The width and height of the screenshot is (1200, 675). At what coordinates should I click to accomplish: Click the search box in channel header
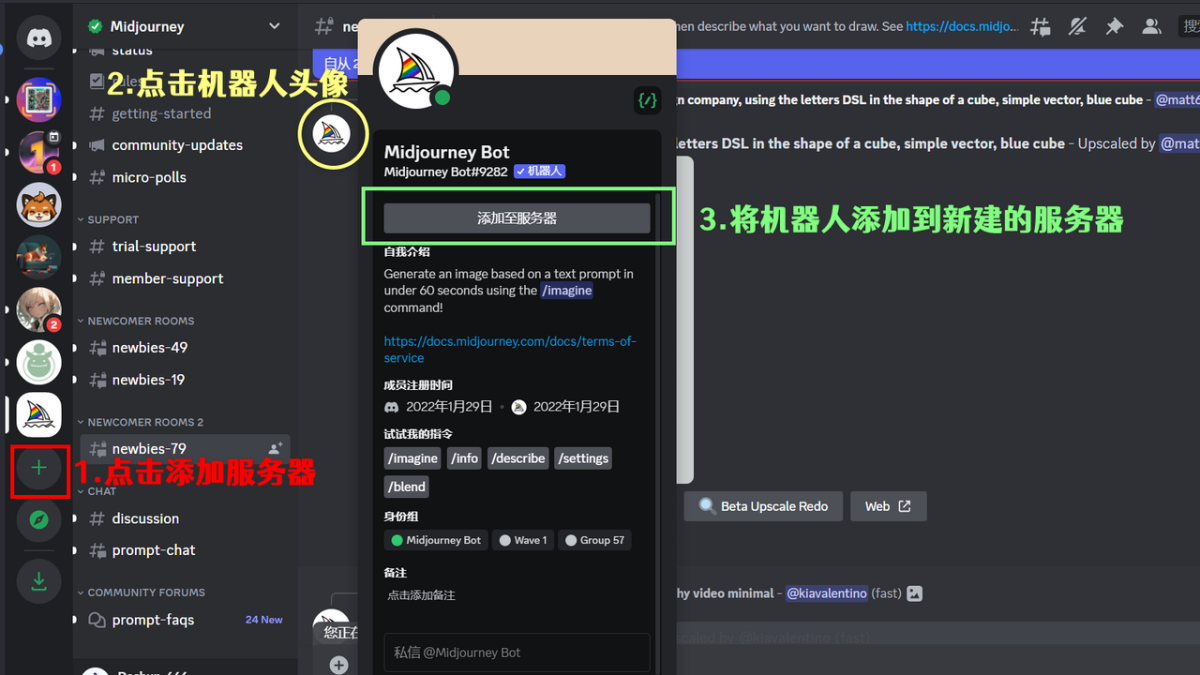click(x=1190, y=27)
